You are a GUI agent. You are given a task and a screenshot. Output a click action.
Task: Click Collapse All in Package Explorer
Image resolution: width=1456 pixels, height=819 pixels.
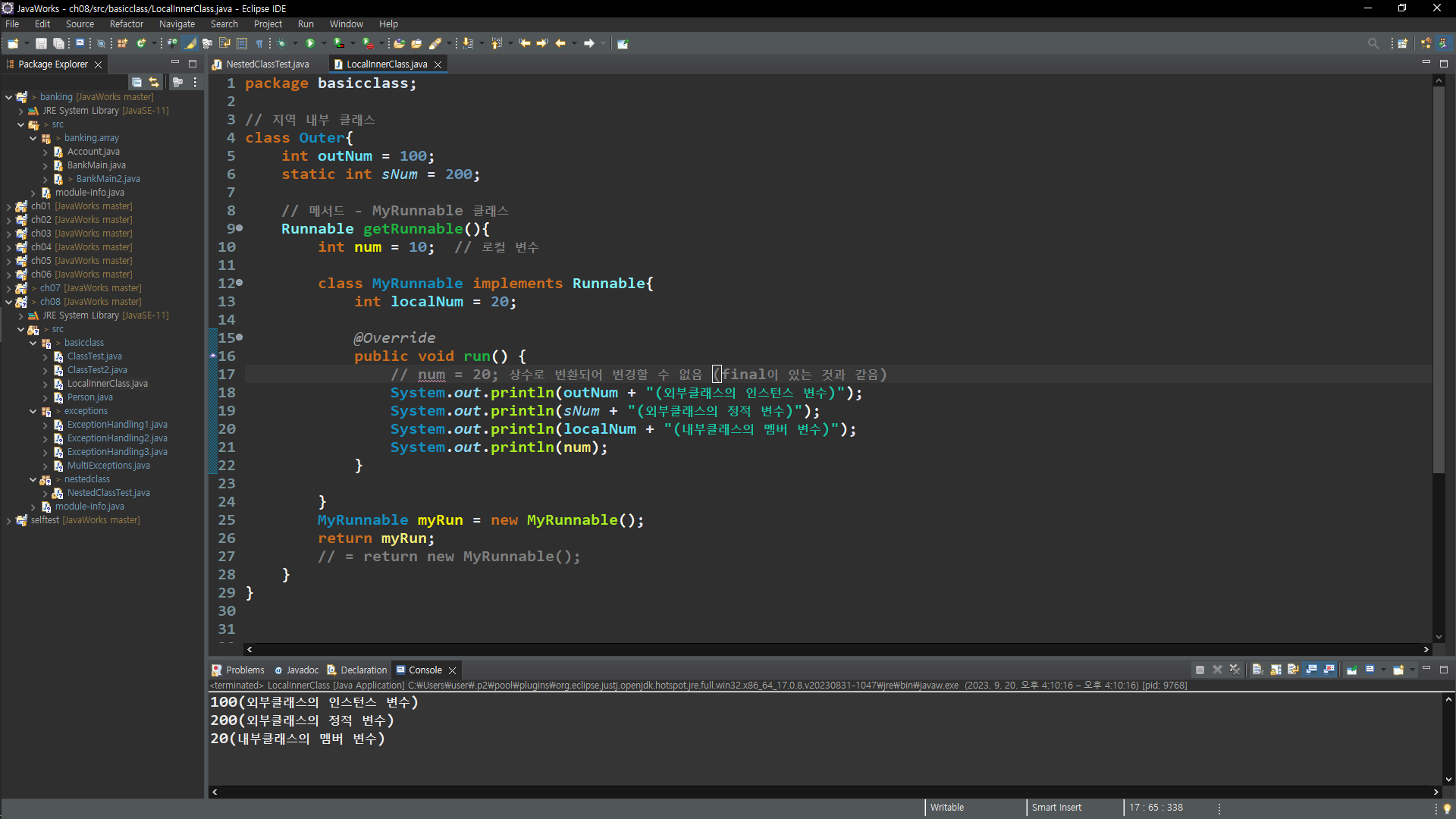pyautogui.click(x=136, y=82)
